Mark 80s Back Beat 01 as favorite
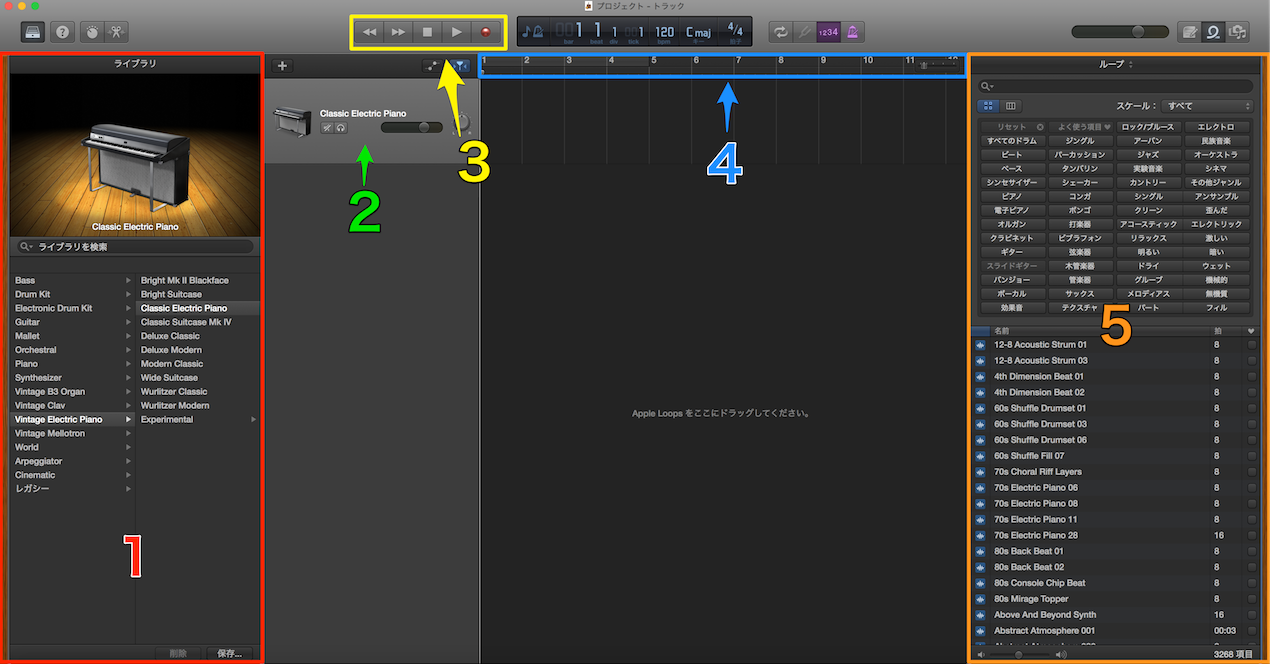 (x=1250, y=551)
